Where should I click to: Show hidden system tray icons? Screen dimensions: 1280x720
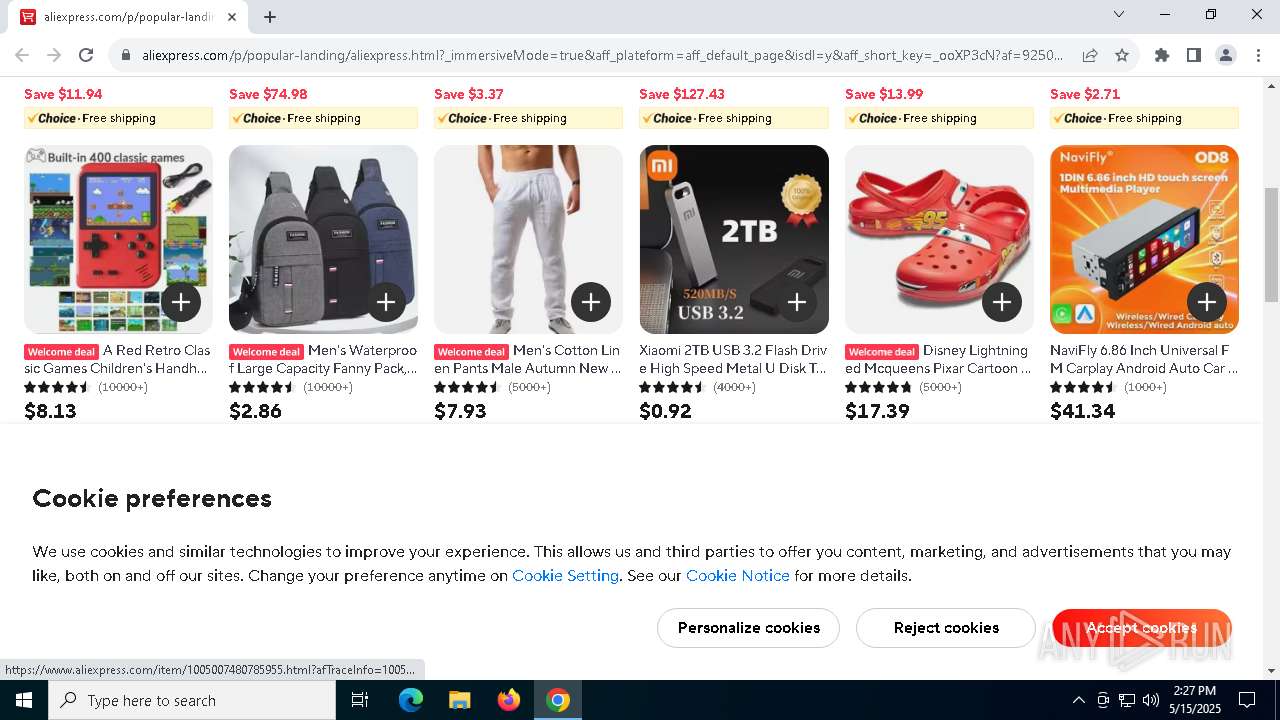[x=1078, y=700]
